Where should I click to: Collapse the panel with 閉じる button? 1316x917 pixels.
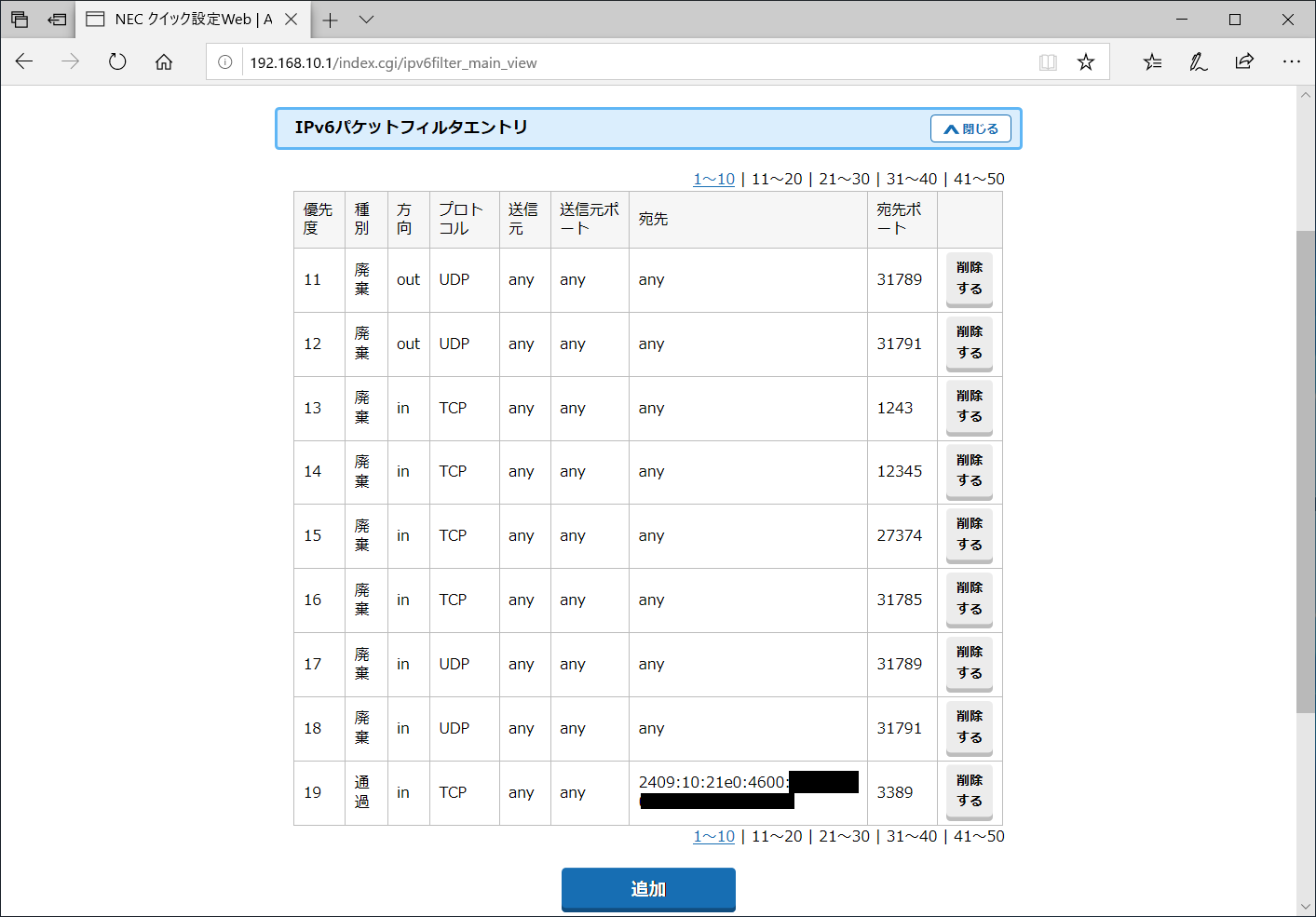970,128
